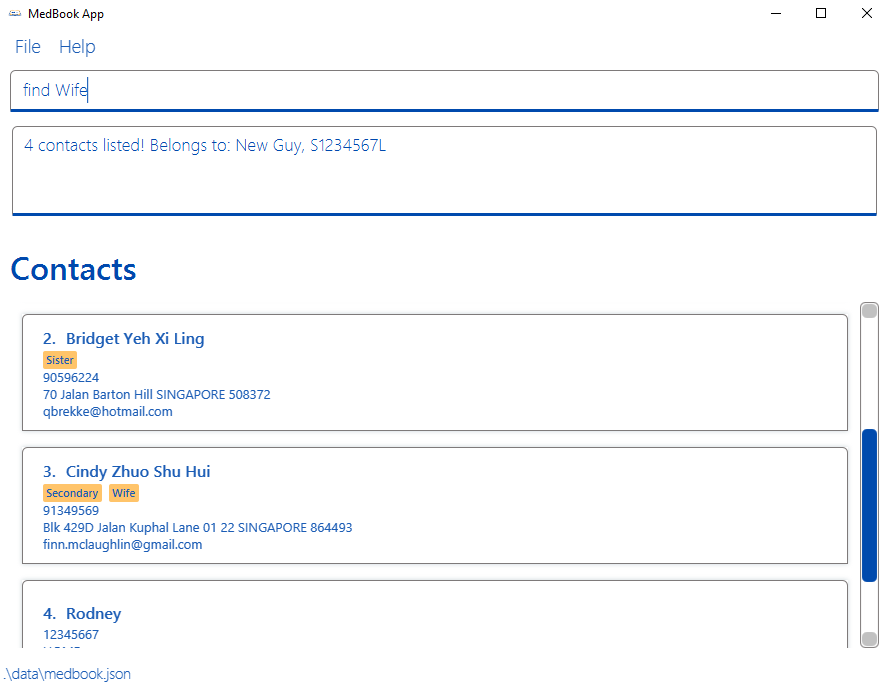Select the Rodney contact name
The image size is (885, 682).
pyautogui.click(x=94, y=614)
